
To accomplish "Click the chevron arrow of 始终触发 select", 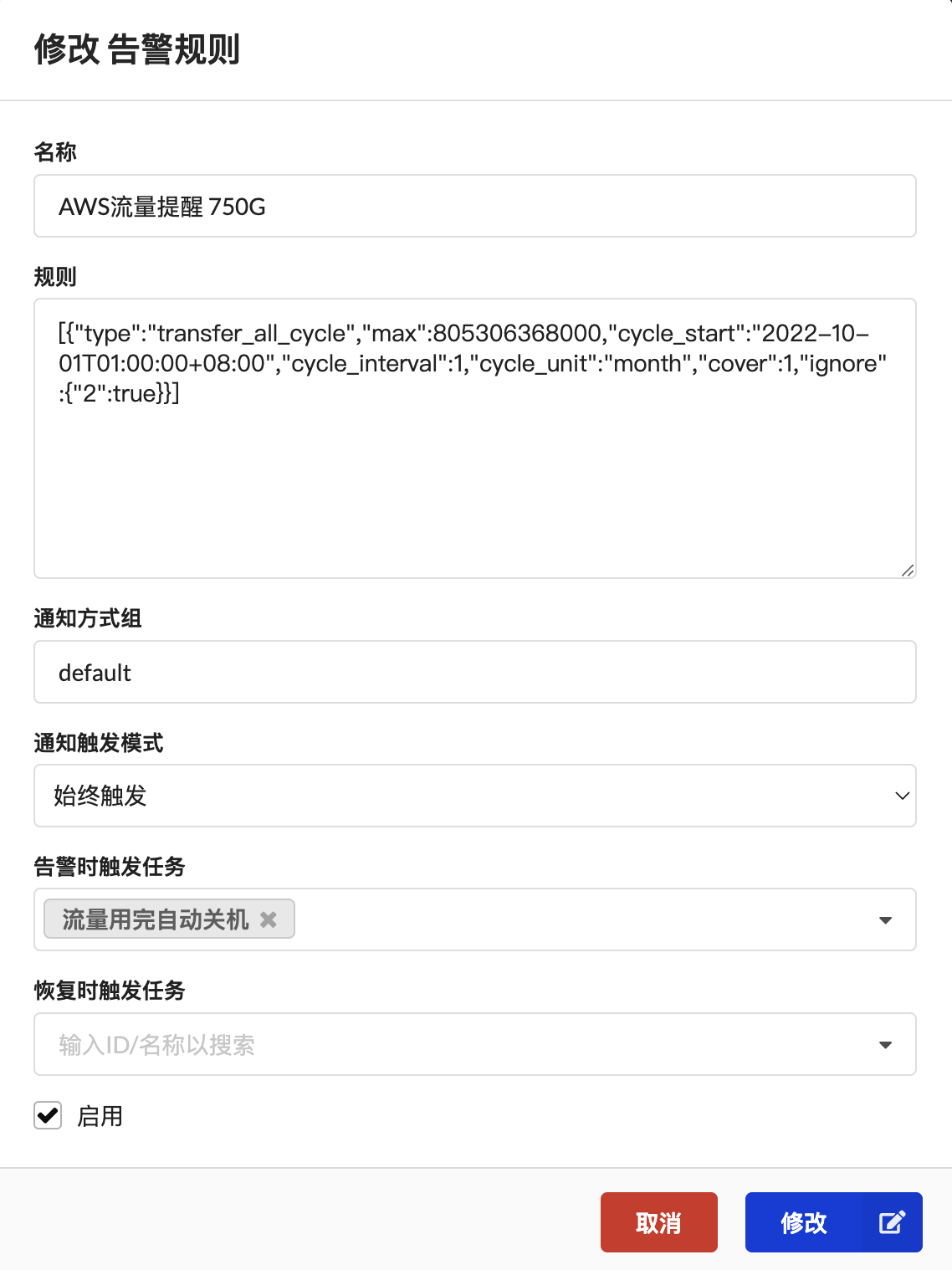I will 902,796.
